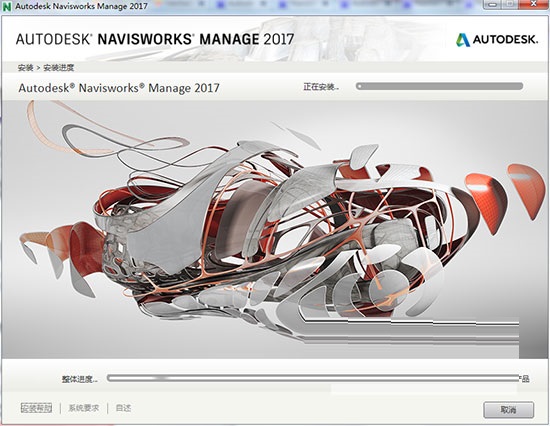Click the 安装 > 安装进度 breadcrumb text
The width and height of the screenshot is (550, 426).
(46, 68)
